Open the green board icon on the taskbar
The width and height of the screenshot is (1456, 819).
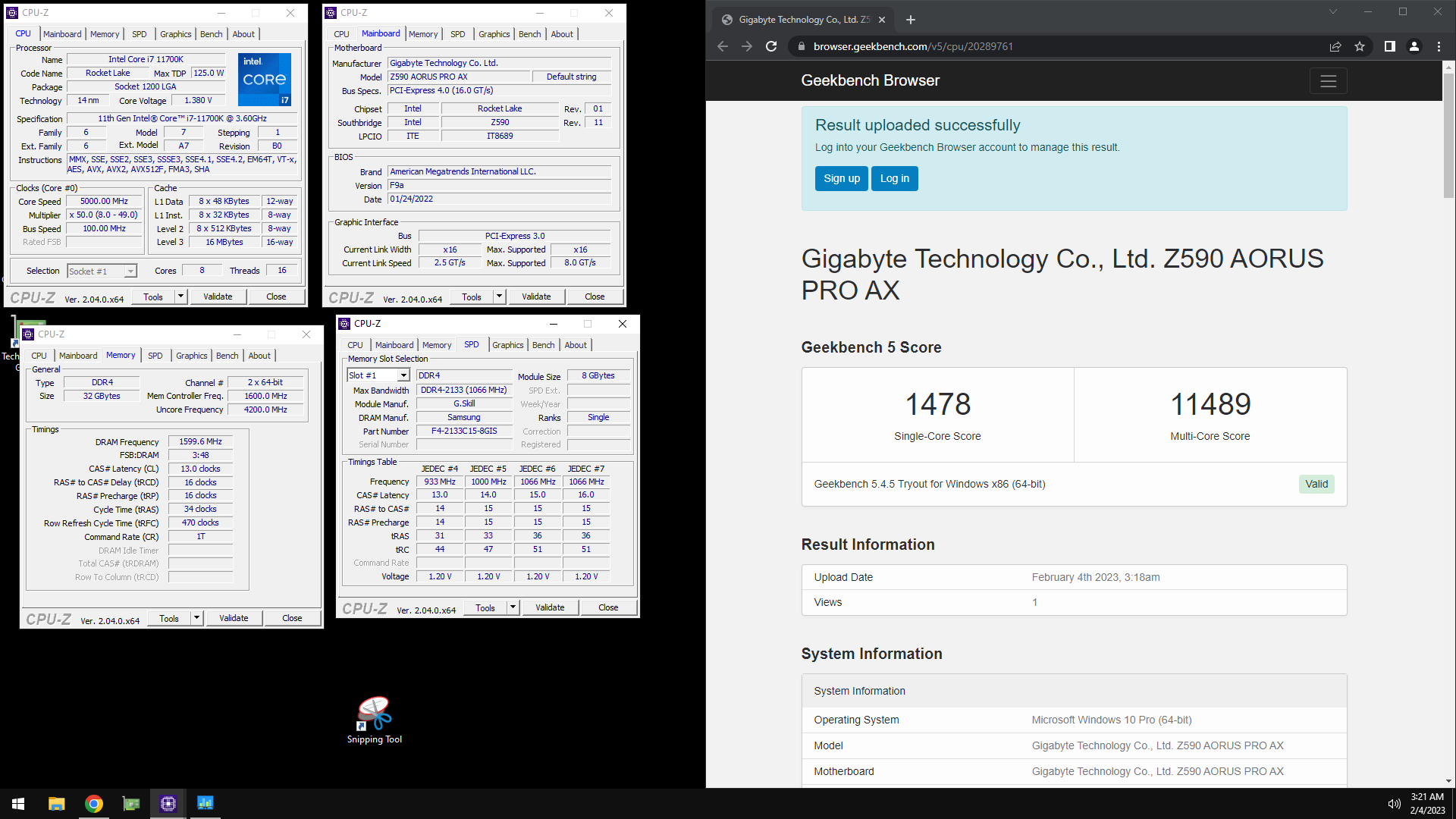131,804
